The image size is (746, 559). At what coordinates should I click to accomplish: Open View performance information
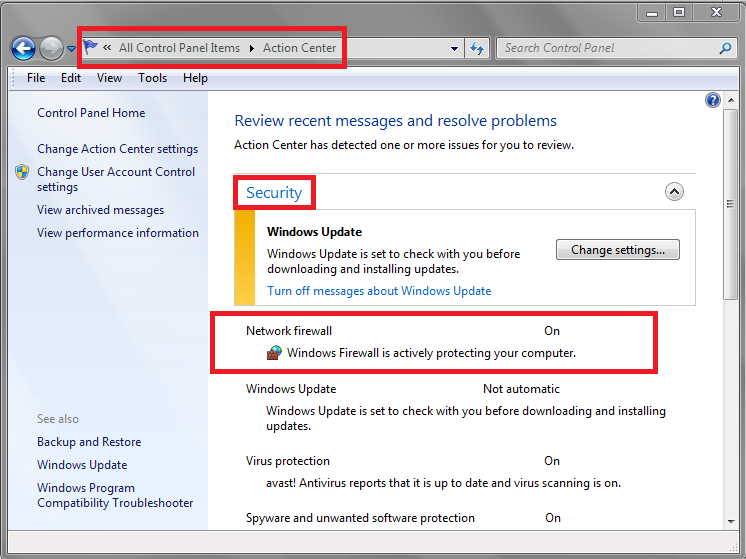(118, 233)
